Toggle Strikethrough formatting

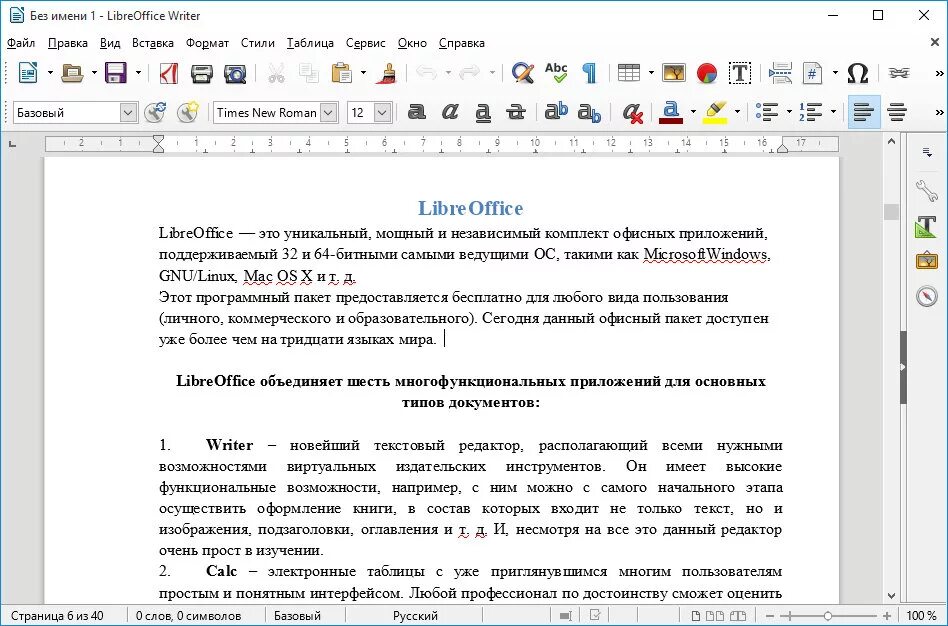(x=515, y=112)
